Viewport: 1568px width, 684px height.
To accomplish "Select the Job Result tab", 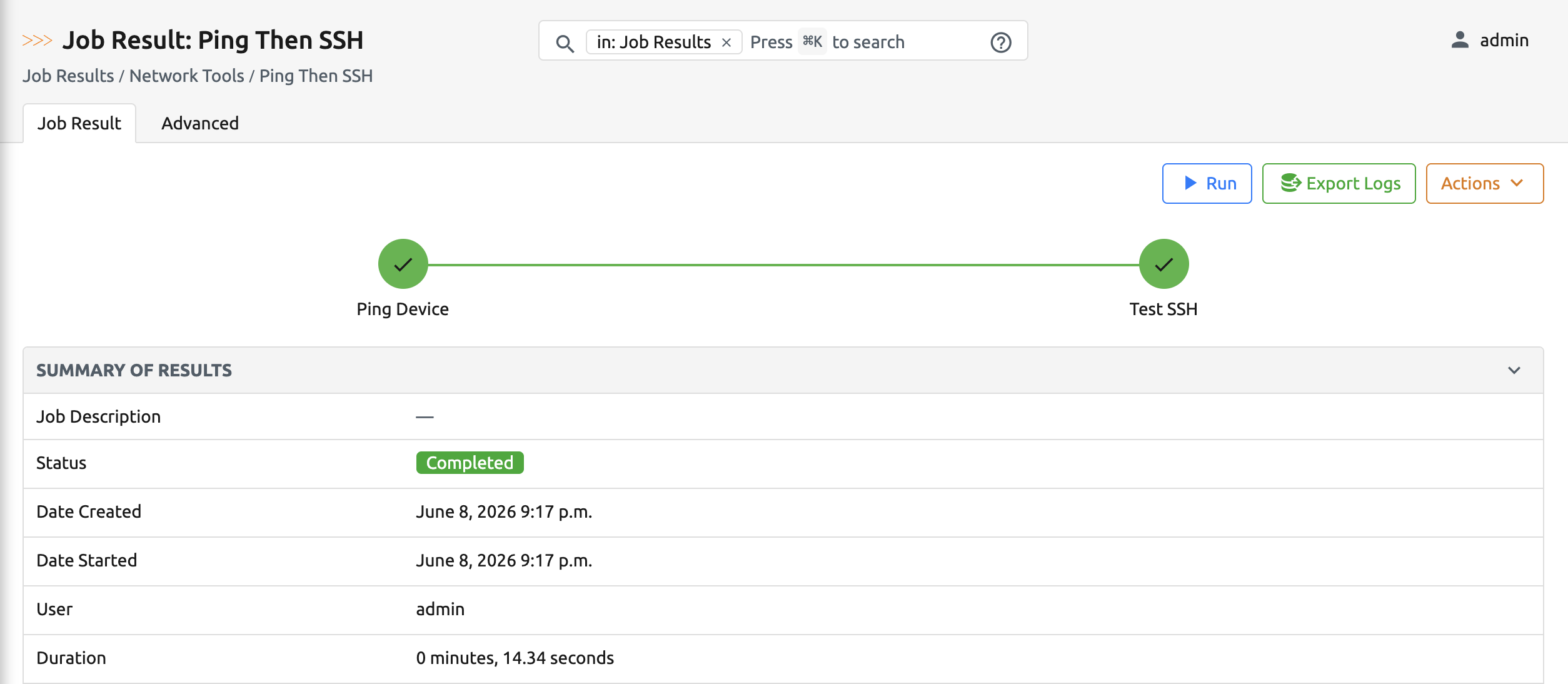I will click(79, 123).
